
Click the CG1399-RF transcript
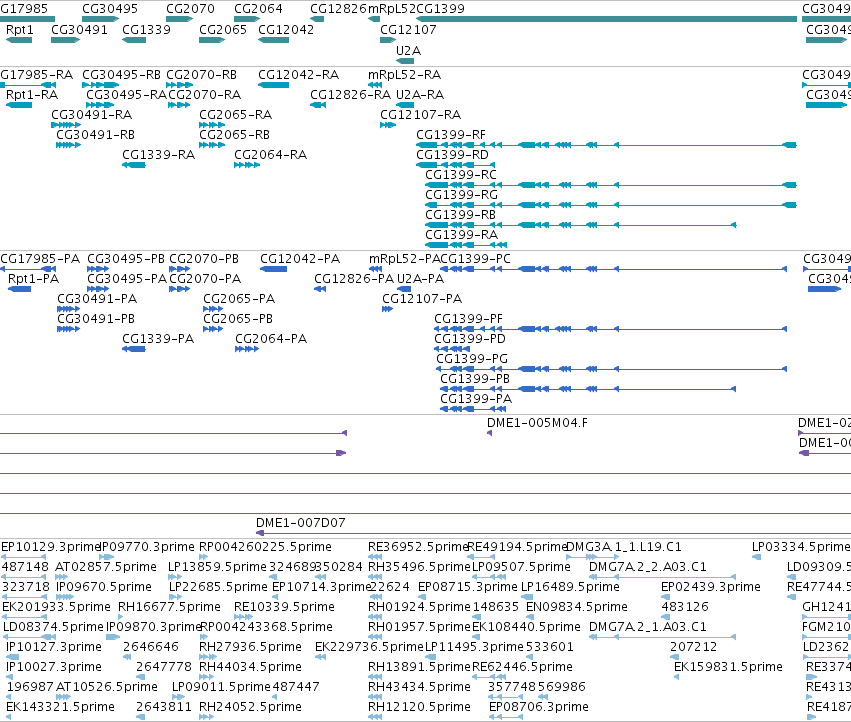click(x=606, y=145)
